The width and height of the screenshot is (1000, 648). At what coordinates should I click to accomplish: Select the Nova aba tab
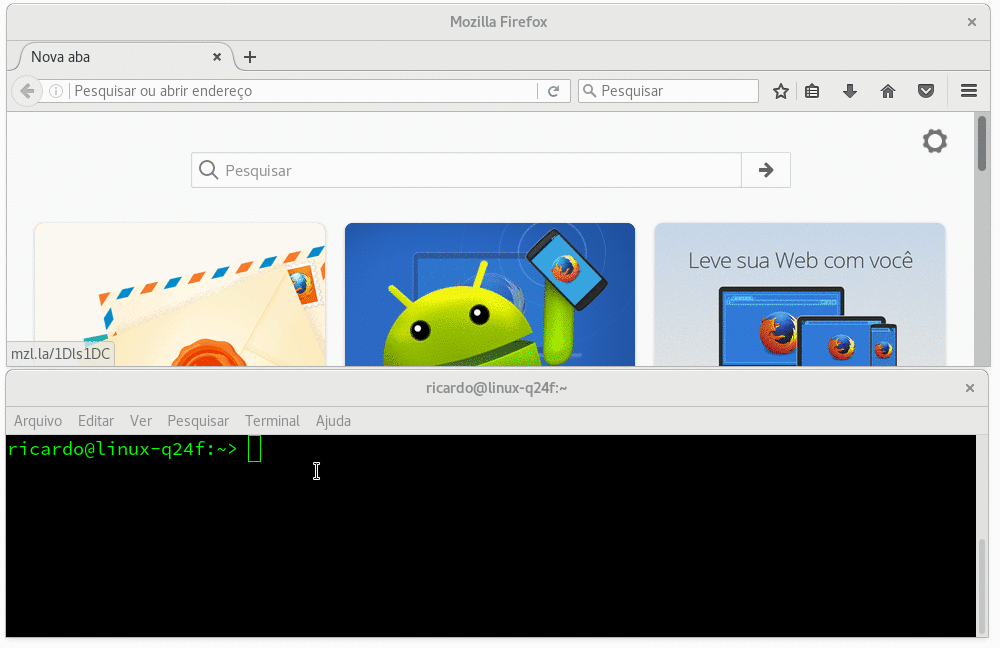point(123,57)
